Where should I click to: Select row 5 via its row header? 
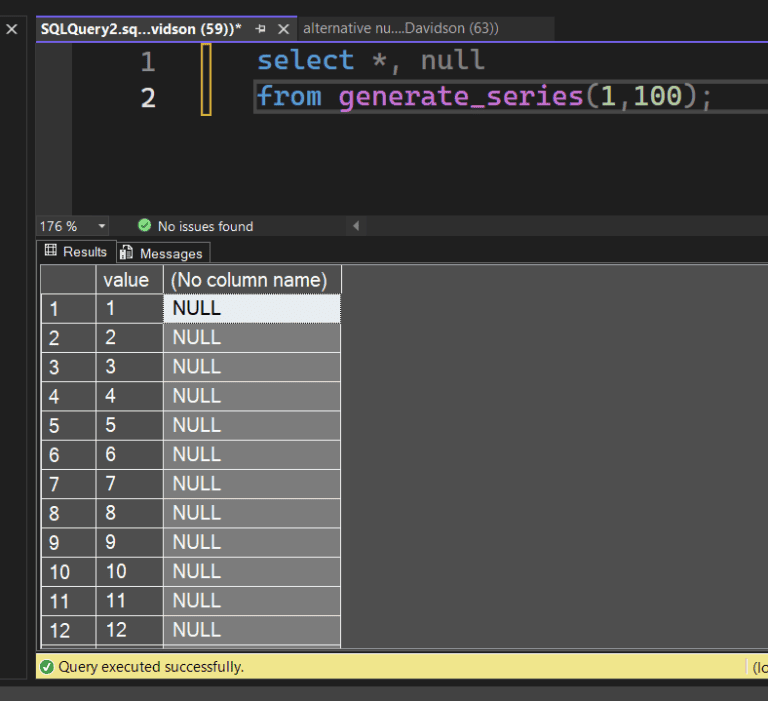67,425
